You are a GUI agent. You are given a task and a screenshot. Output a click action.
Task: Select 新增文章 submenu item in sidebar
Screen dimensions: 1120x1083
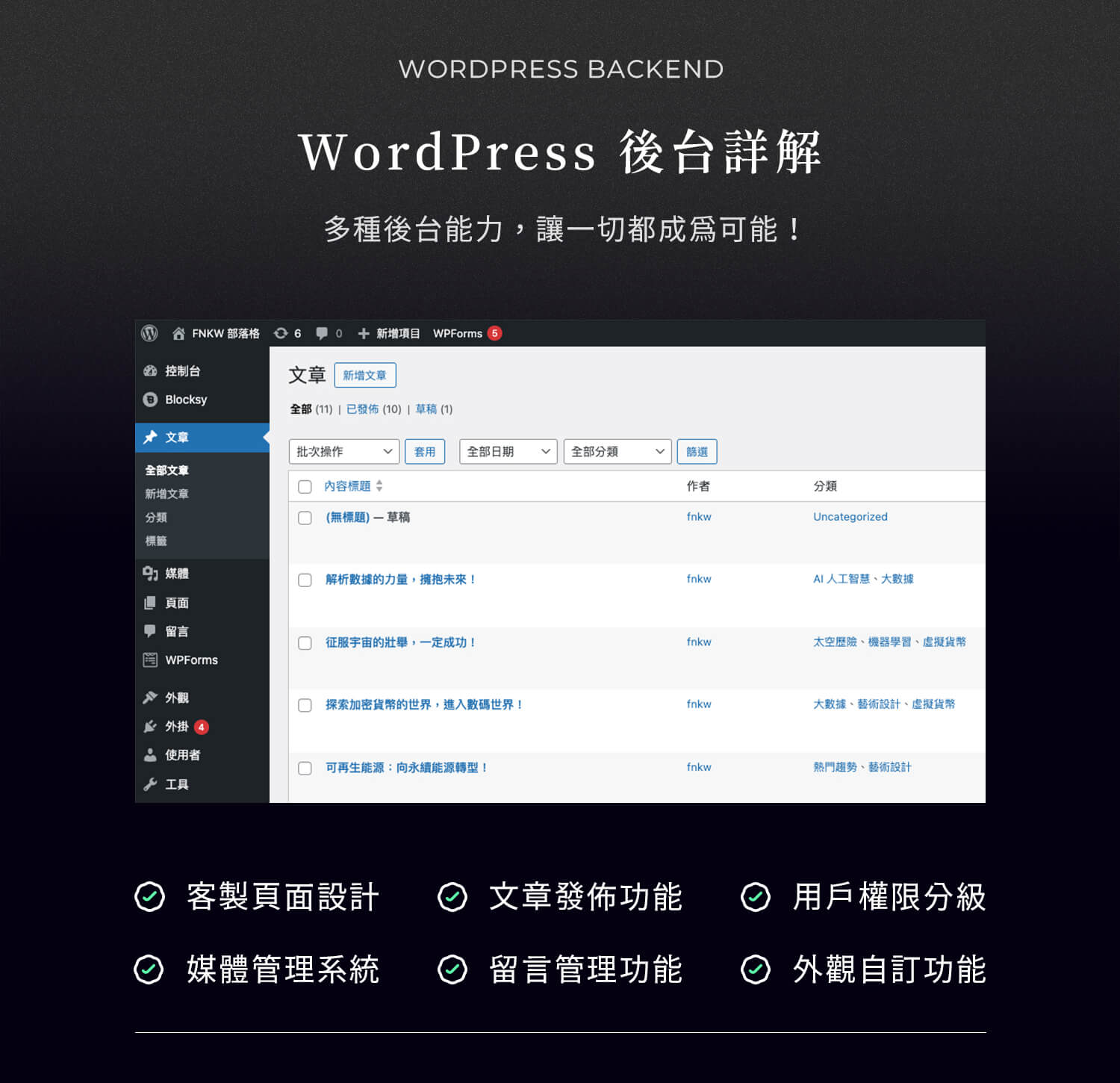[x=167, y=494]
